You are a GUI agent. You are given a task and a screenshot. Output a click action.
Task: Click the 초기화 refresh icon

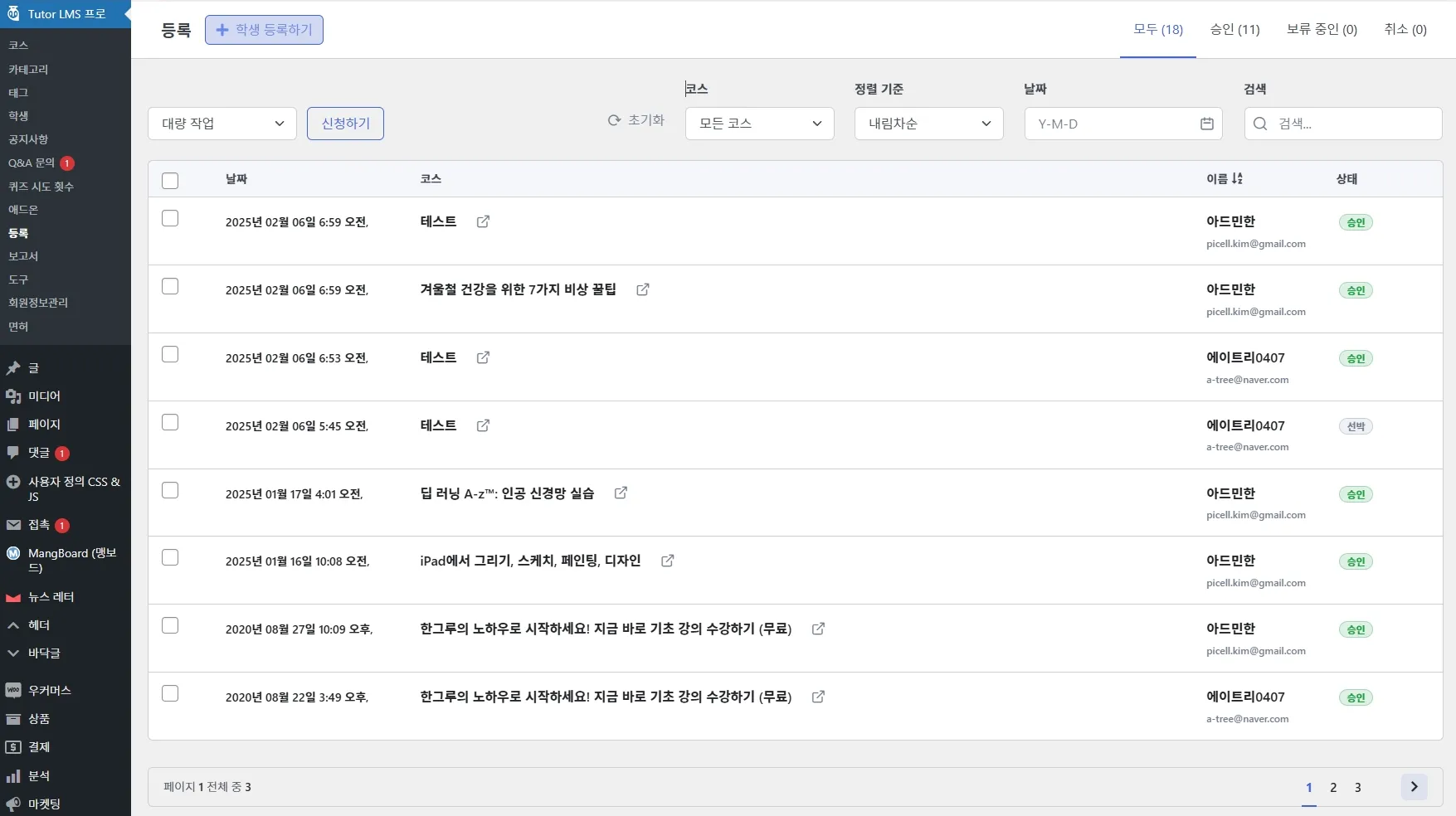613,120
